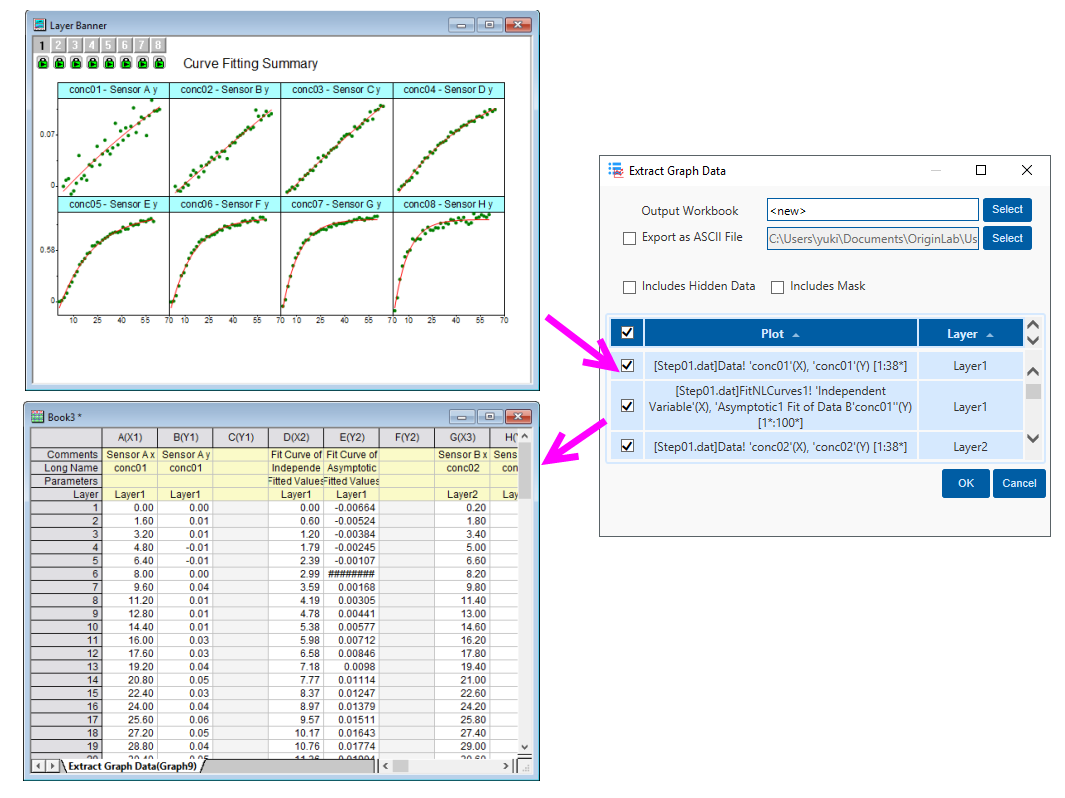Click the Layer Banner window title bar icon
The height and width of the screenshot is (798, 1065).
(x=38, y=24)
